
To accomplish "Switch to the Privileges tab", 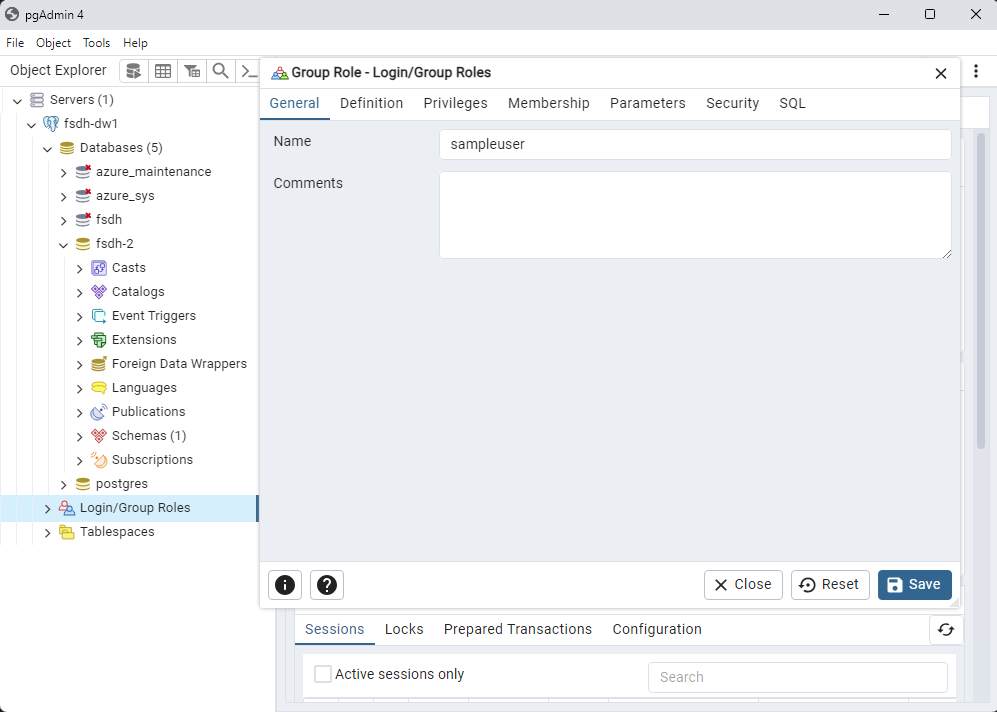I will [455, 103].
